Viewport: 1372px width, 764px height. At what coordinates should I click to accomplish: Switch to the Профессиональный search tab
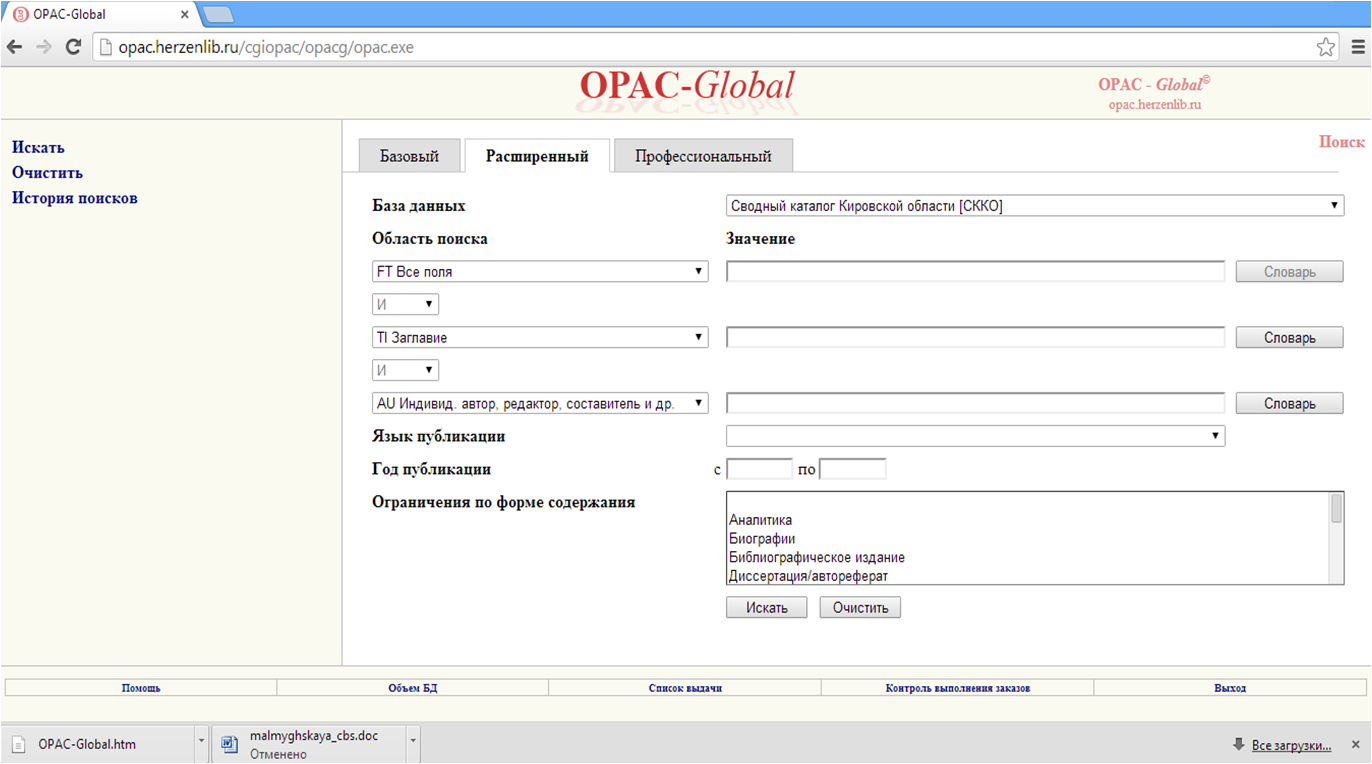pyautogui.click(x=703, y=157)
